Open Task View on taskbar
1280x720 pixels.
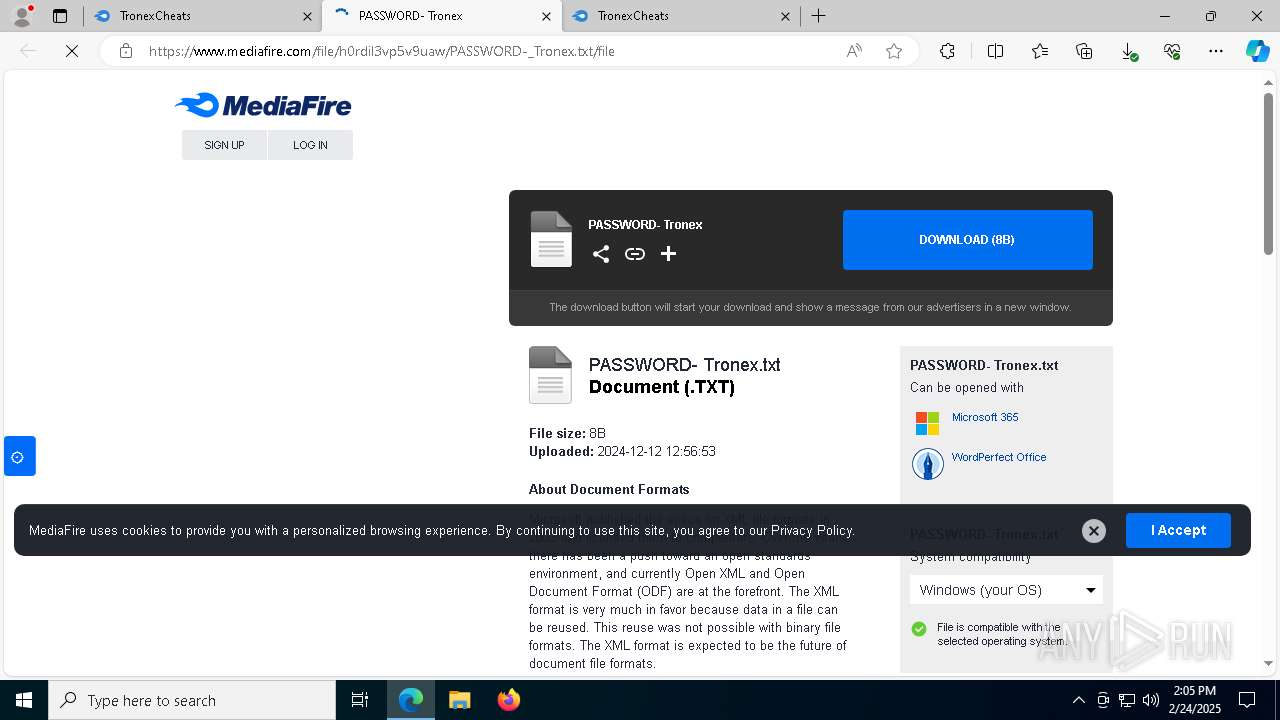[x=360, y=700]
